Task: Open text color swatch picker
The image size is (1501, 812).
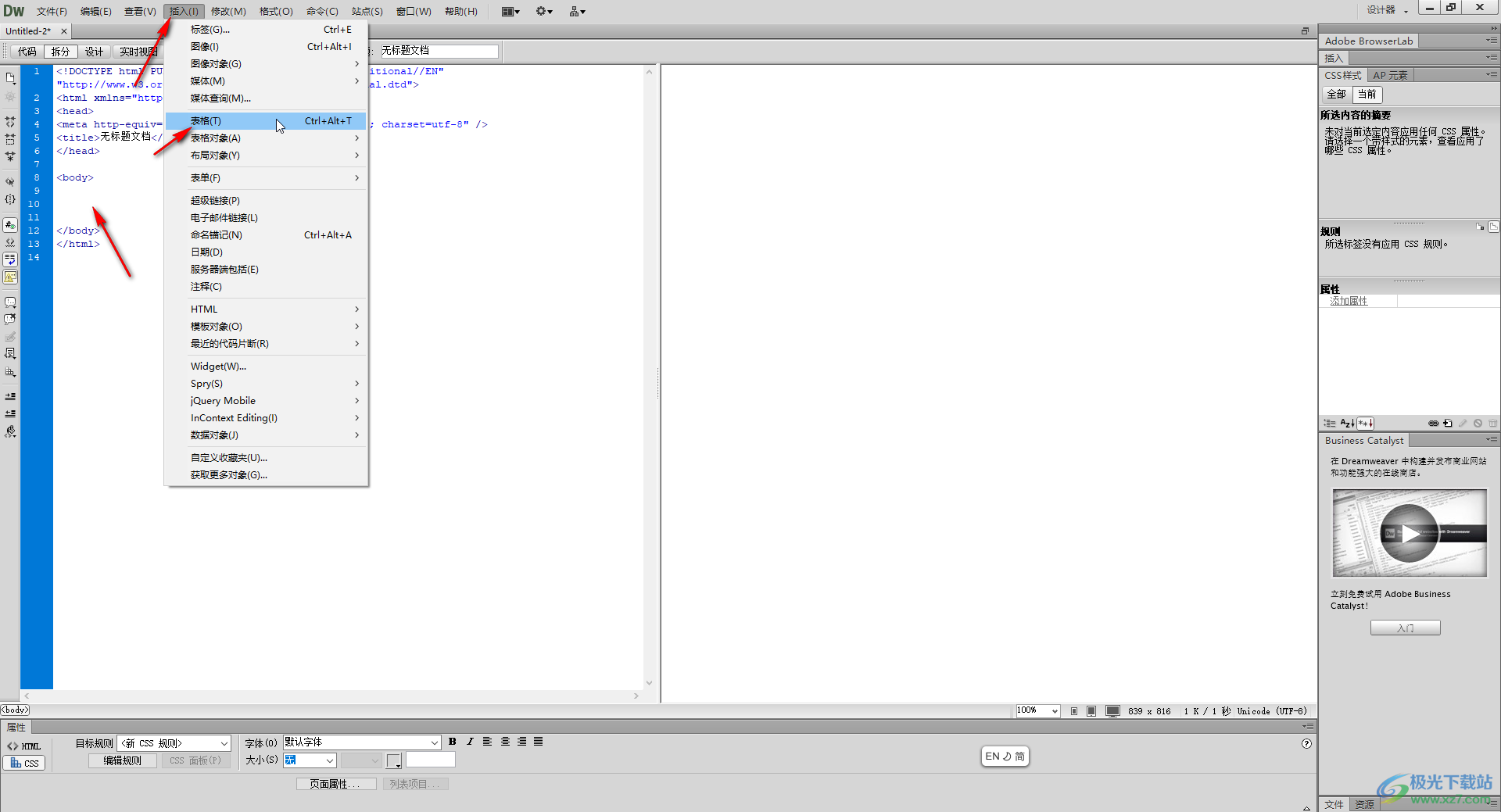Action: point(394,760)
